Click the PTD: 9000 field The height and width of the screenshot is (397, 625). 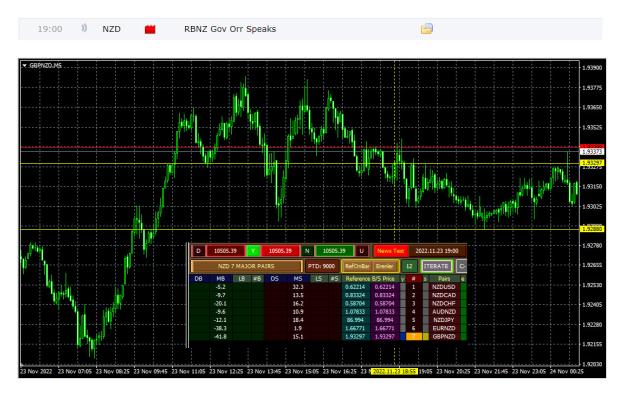click(322, 266)
